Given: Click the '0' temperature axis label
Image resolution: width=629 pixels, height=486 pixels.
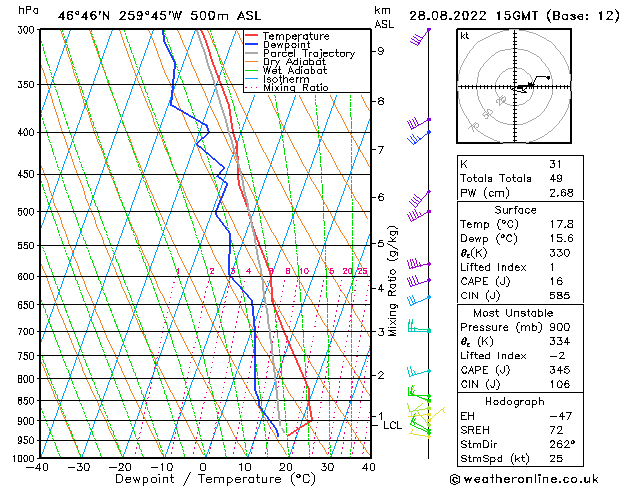Looking at the screenshot, I should click(203, 467).
